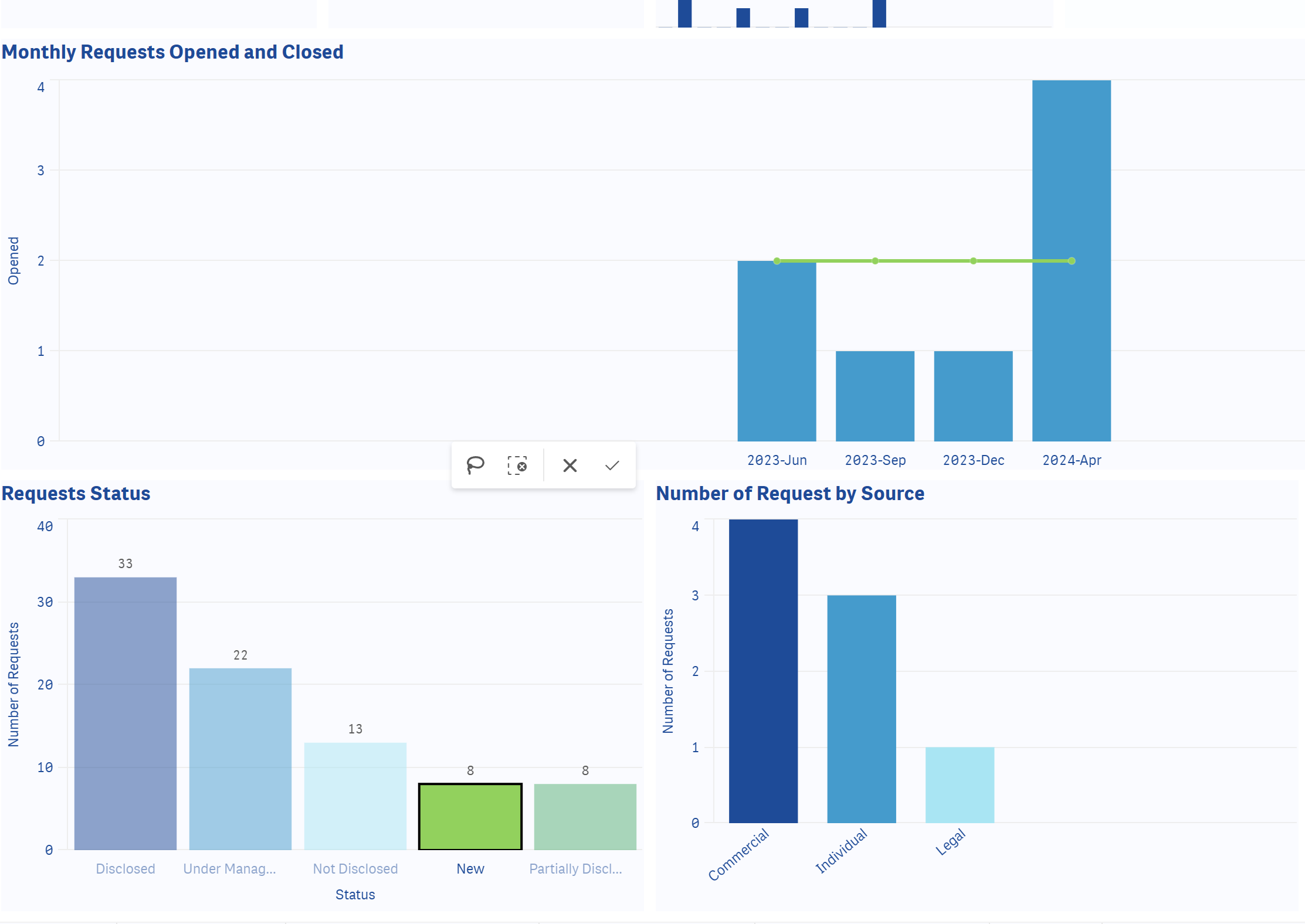Select the Disclosed status bar
1305x924 pixels.
coord(125,713)
